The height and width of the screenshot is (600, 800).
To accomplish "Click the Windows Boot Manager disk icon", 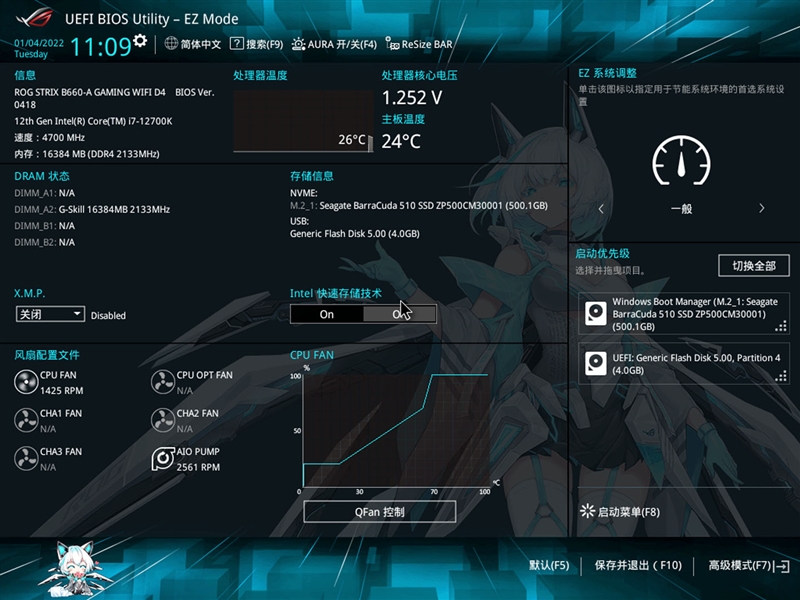I will point(596,313).
